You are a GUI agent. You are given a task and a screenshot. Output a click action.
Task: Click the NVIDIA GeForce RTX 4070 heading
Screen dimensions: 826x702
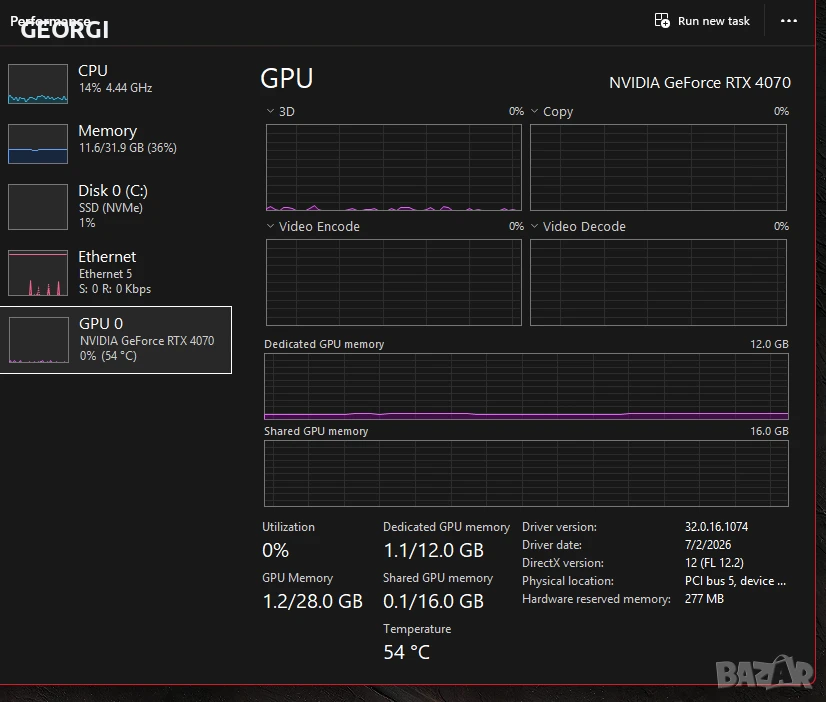pos(700,83)
